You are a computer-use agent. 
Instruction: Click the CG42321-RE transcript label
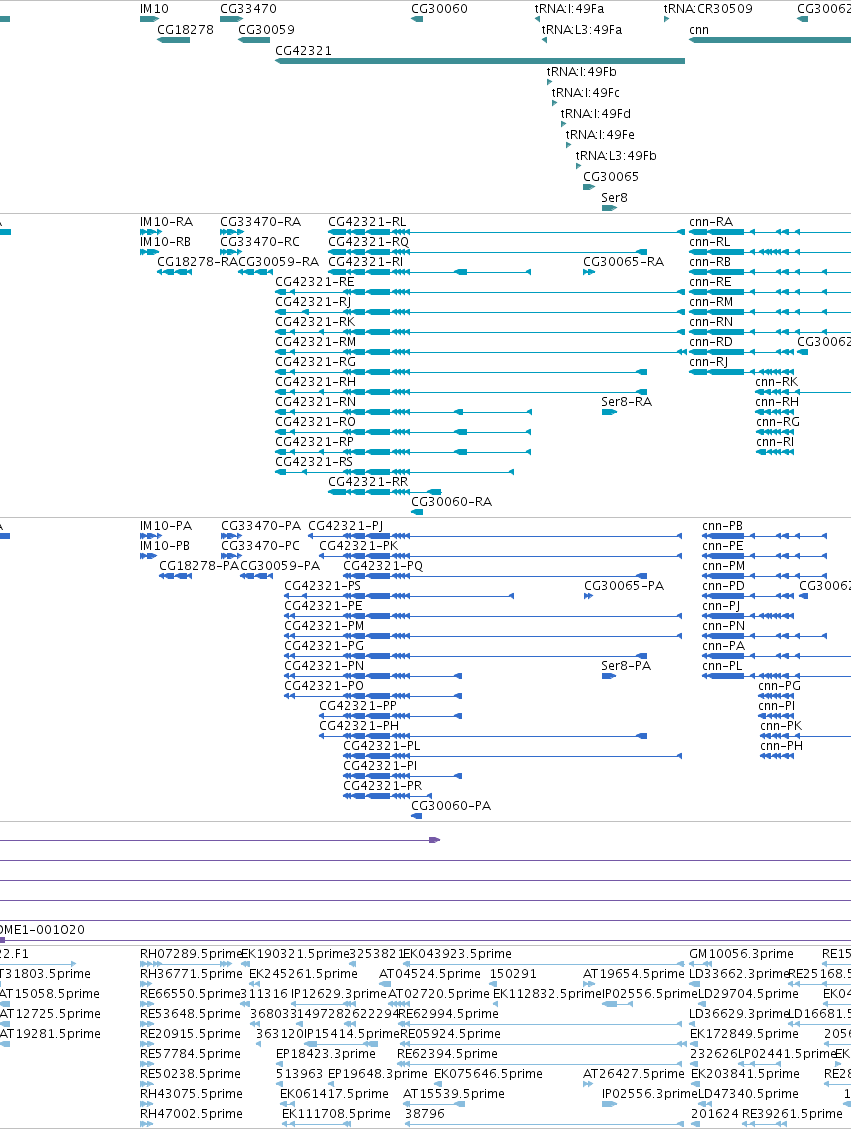pyautogui.click(x=315, y=282)
